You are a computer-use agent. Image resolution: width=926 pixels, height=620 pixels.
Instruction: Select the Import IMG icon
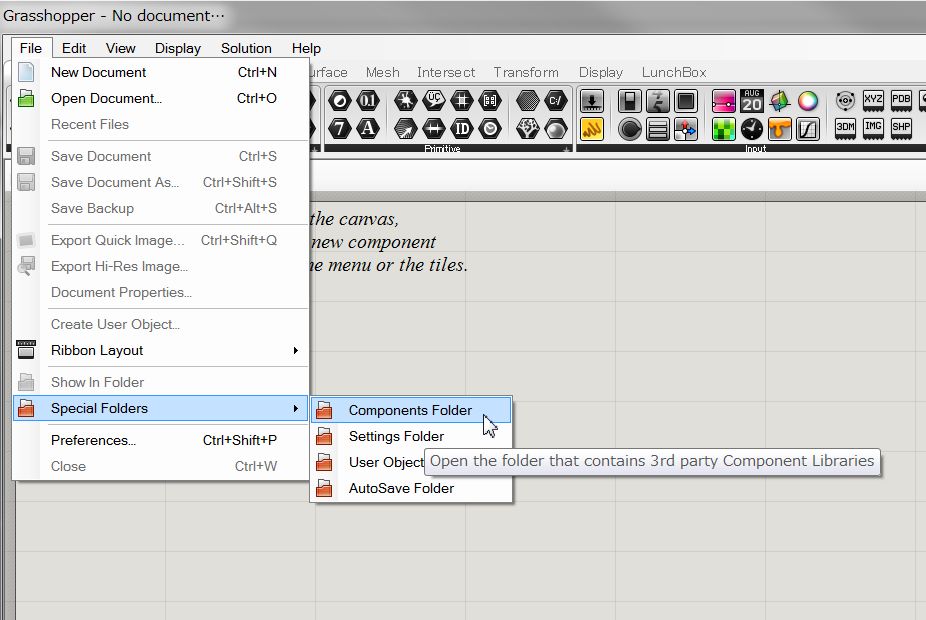[873, 128]
